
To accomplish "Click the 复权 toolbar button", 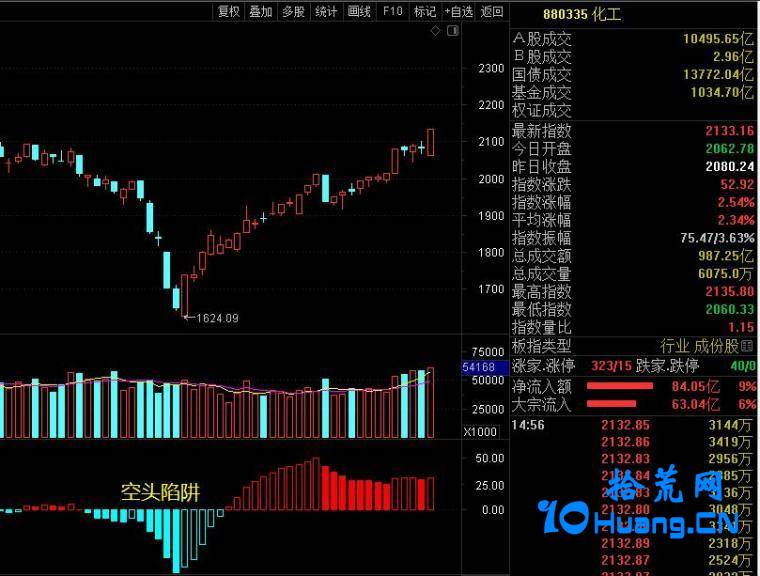I will tap(228, 11).
